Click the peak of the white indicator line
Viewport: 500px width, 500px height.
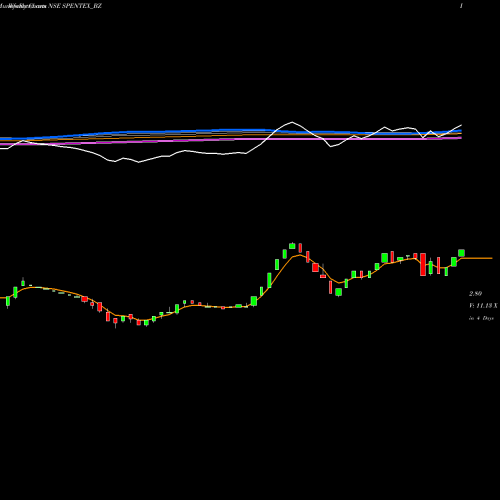point(292,122)
